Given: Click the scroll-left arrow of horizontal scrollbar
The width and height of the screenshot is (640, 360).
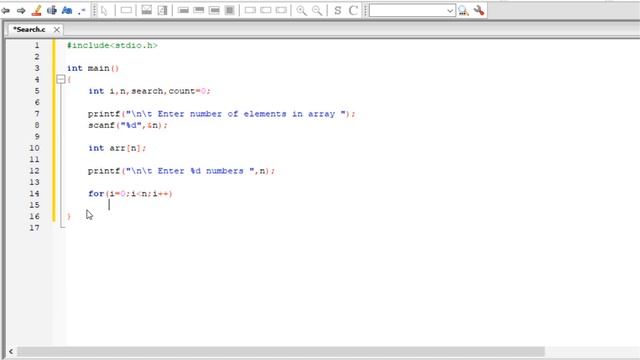Looking at the screenshot, I should [x=11, y=351].
